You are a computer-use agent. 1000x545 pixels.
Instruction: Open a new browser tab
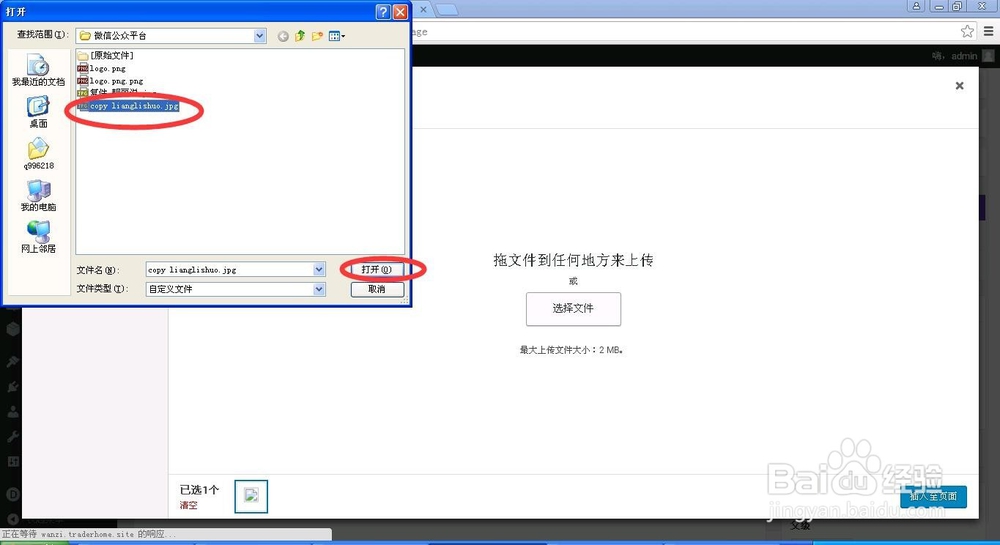(x=446, y=9)
